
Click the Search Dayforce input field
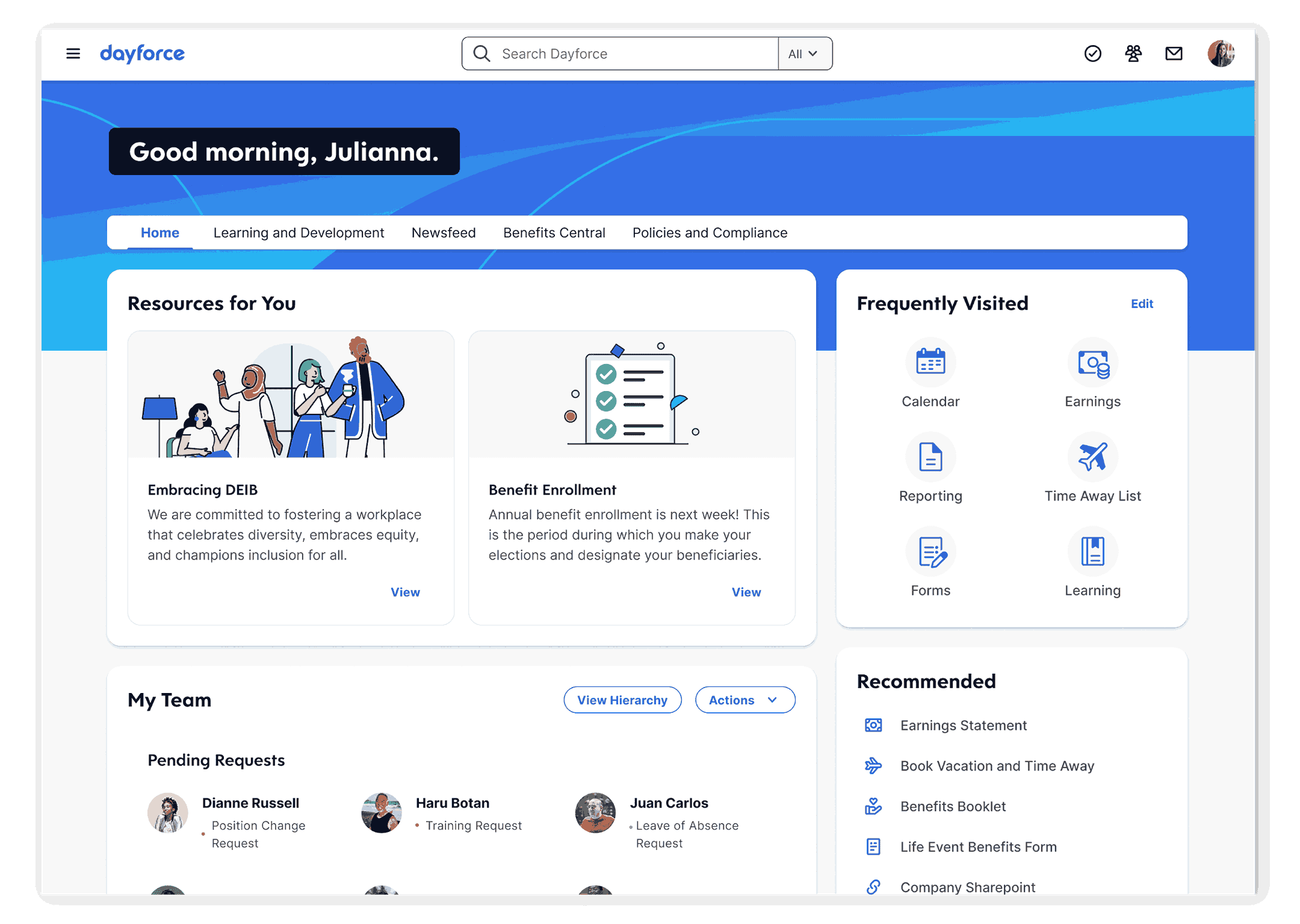point(632,54)
